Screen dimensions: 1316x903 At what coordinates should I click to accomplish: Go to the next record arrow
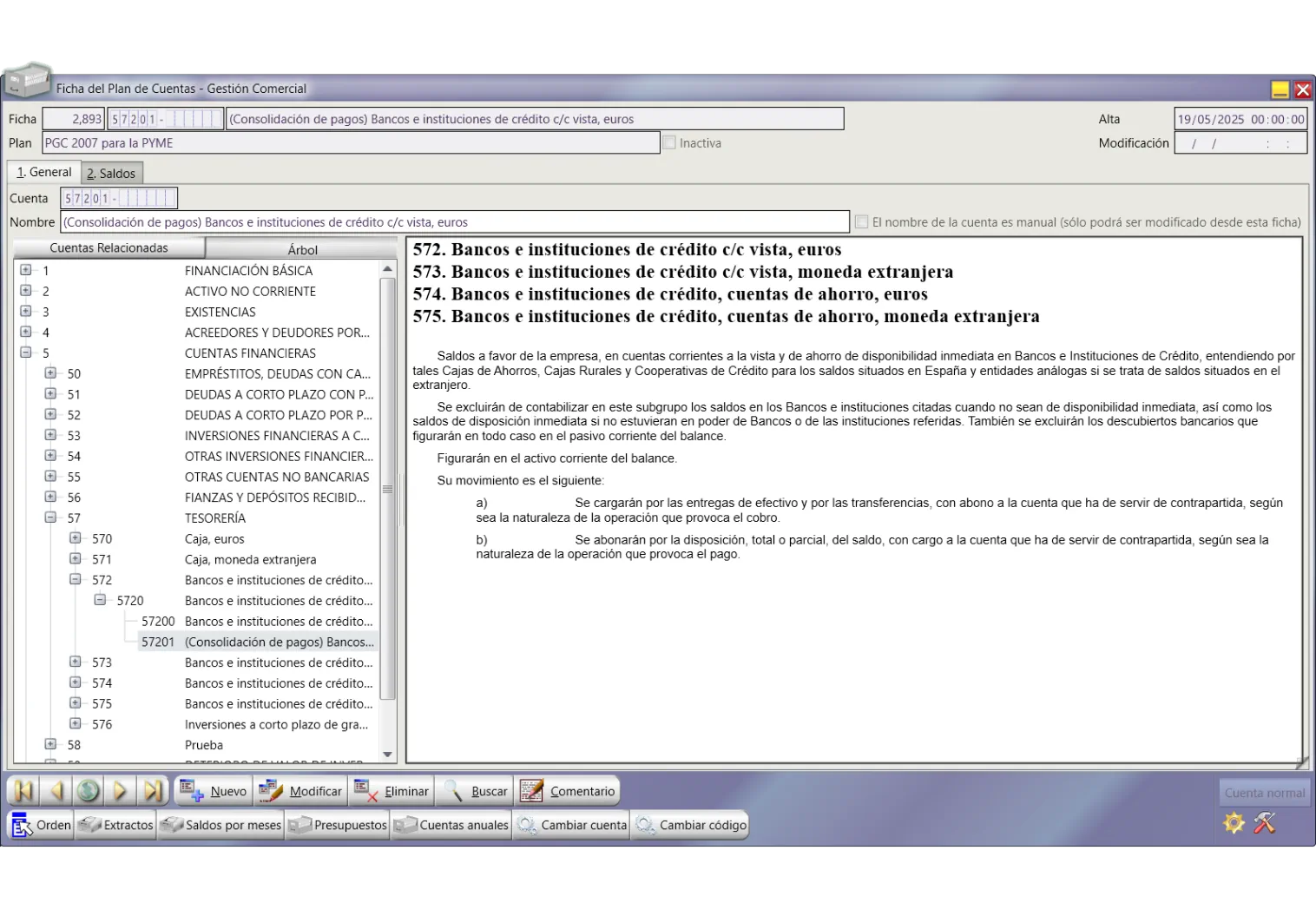121,791
